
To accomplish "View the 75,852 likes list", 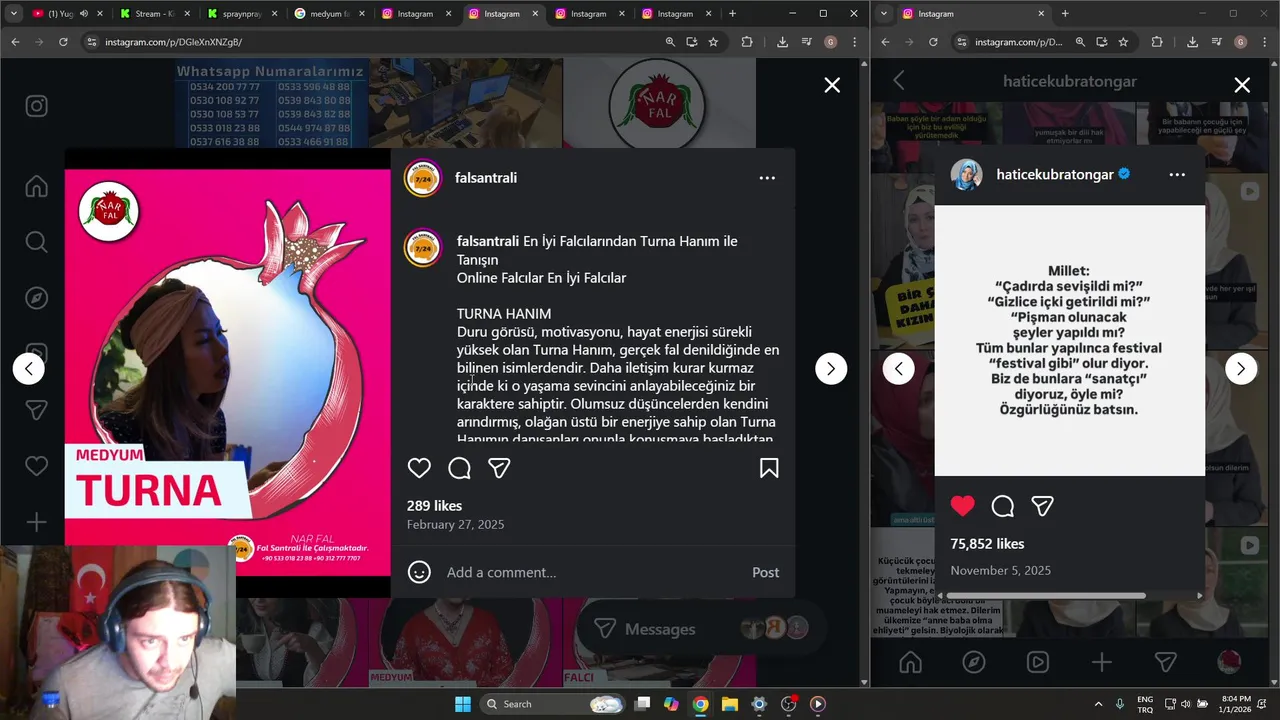I will coord(987,544).
